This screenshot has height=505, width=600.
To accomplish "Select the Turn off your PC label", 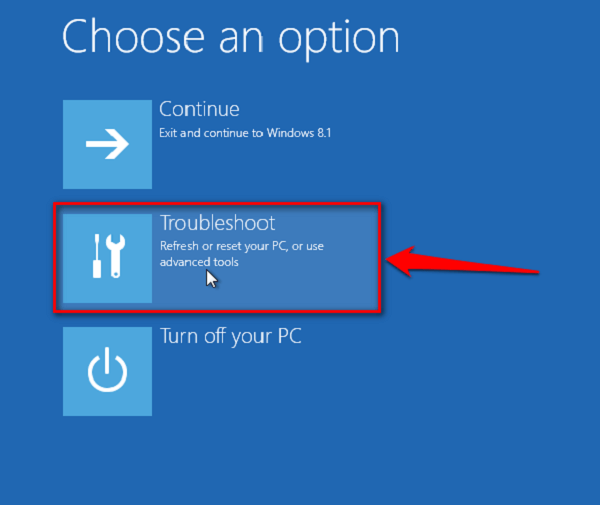I will click(x=231, y=337).
